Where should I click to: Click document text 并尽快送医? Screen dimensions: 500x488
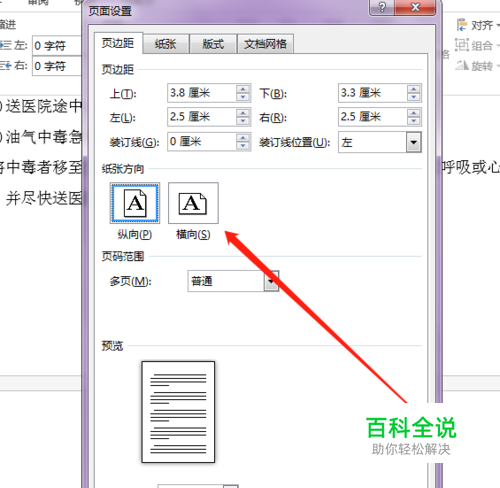point(44,198)
